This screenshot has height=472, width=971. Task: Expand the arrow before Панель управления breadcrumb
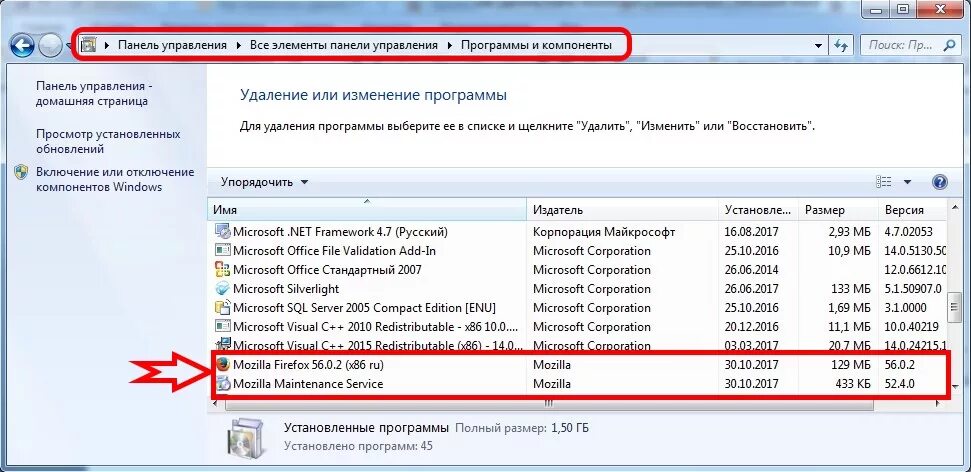point(107,45)
